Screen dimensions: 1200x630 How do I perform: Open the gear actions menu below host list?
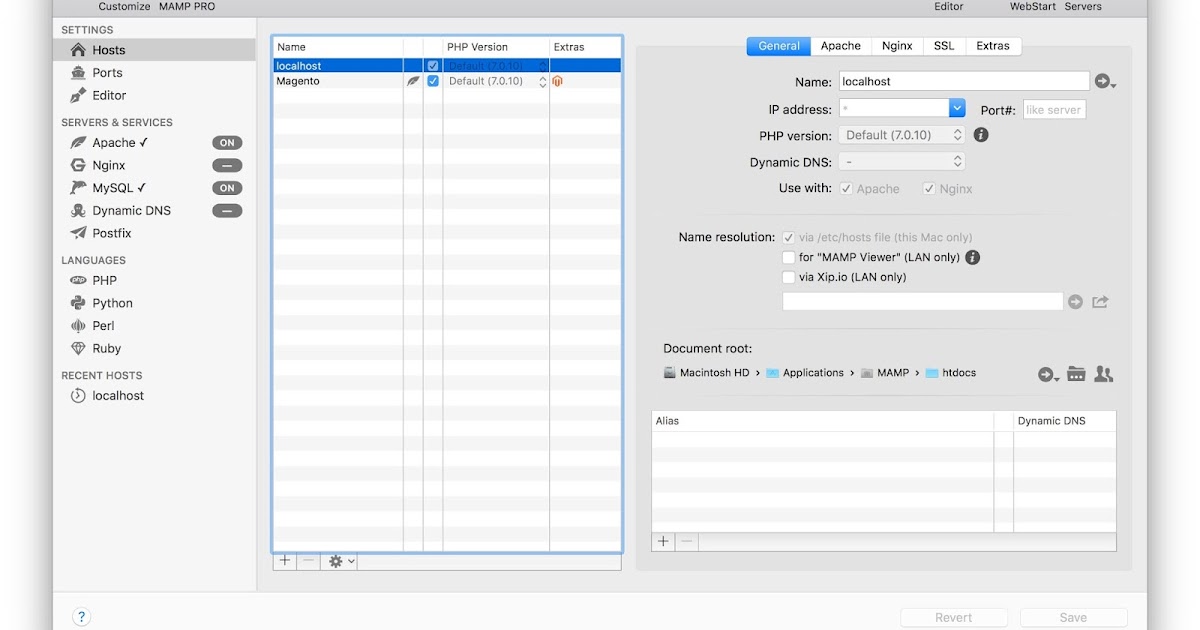point(340,561)
